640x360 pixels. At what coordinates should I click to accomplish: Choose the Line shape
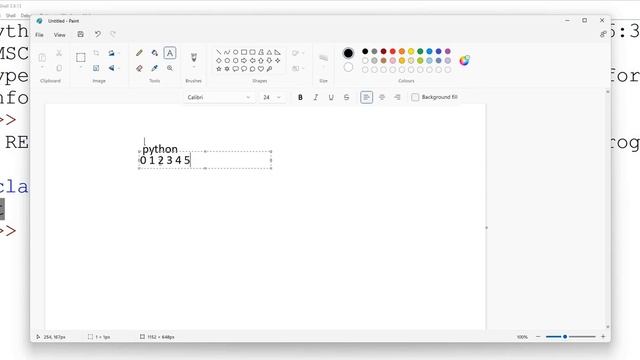click(219, 52)
